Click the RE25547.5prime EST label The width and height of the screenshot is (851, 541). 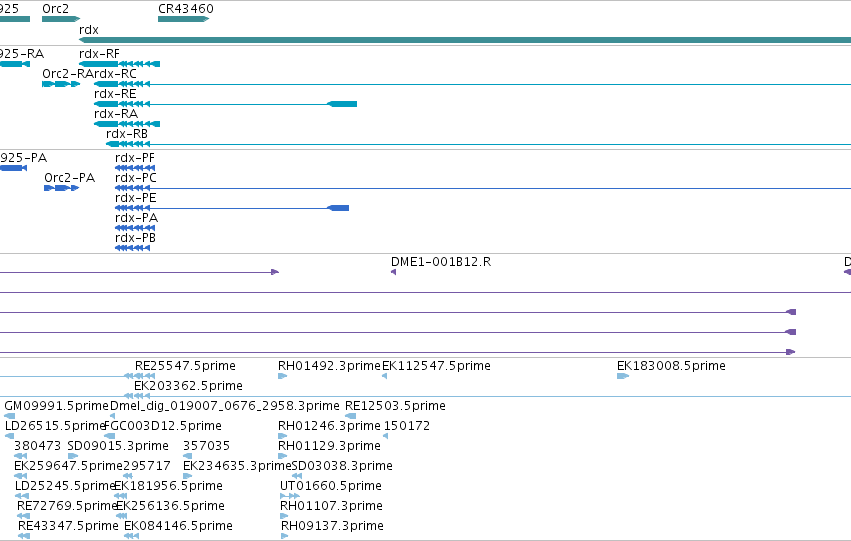[x=185, y=366]
